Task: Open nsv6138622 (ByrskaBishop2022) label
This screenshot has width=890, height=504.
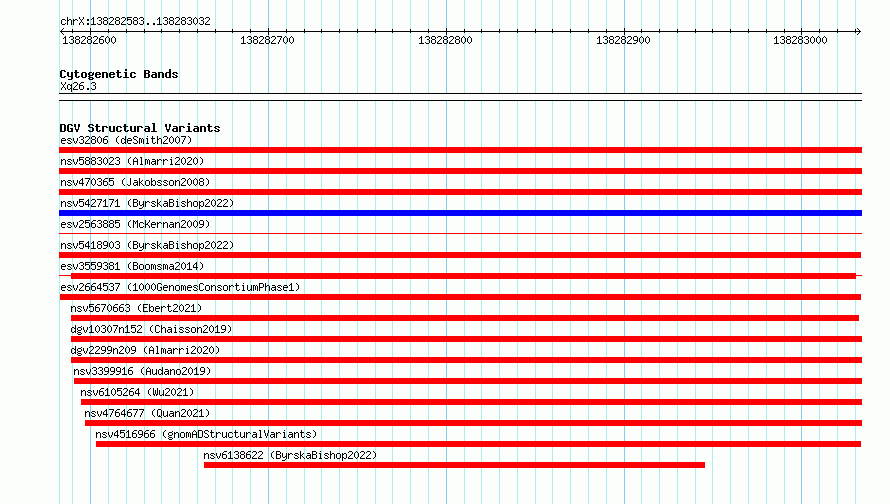Action: point(290,455)
